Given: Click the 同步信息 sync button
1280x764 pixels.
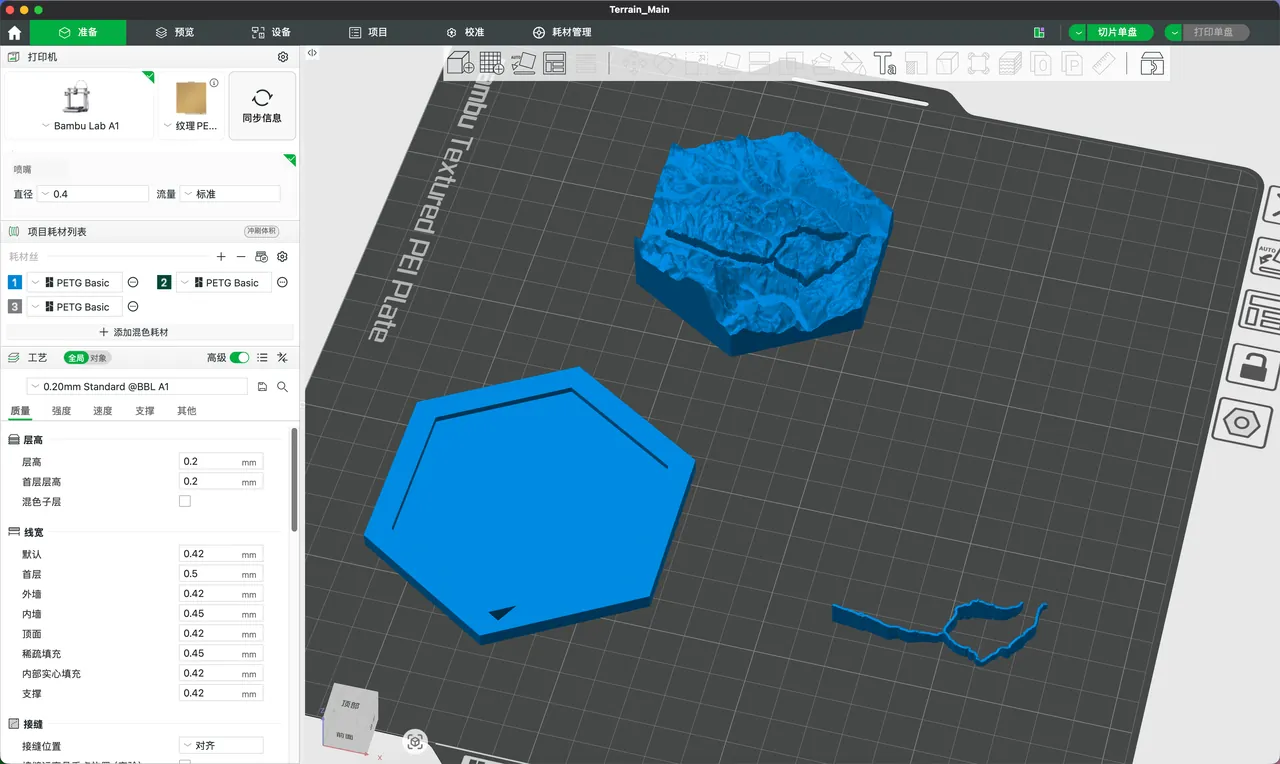Looking at the screenshot, I should point(262,105).
